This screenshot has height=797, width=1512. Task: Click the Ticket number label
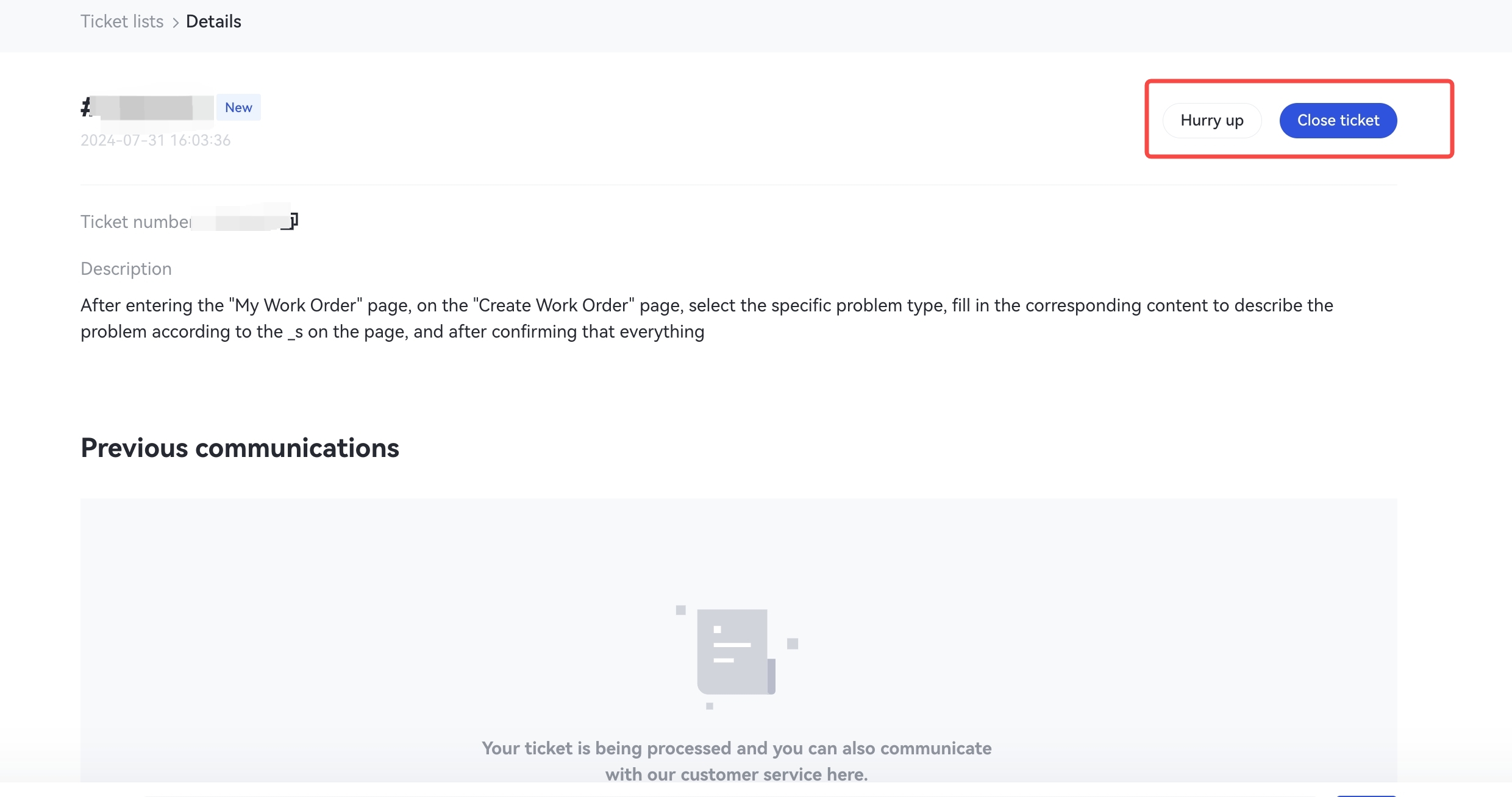135,222
